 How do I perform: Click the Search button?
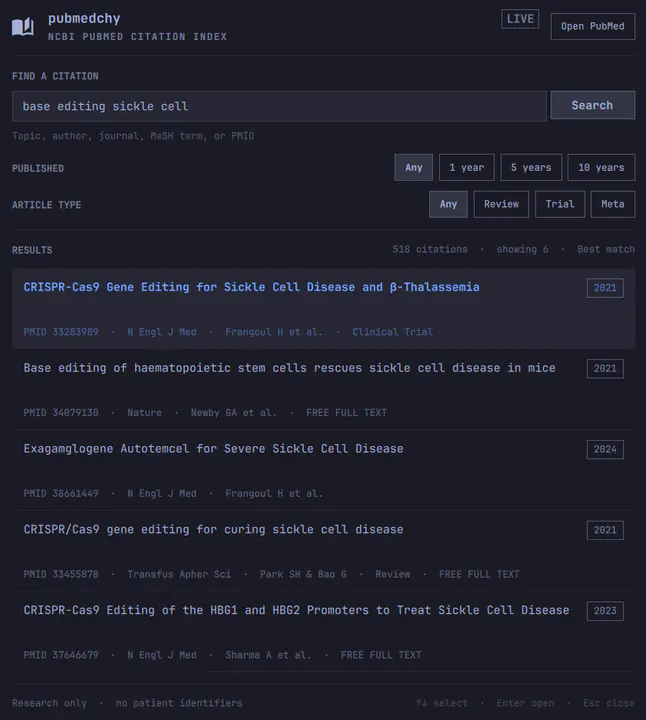[x=592, y=105]
